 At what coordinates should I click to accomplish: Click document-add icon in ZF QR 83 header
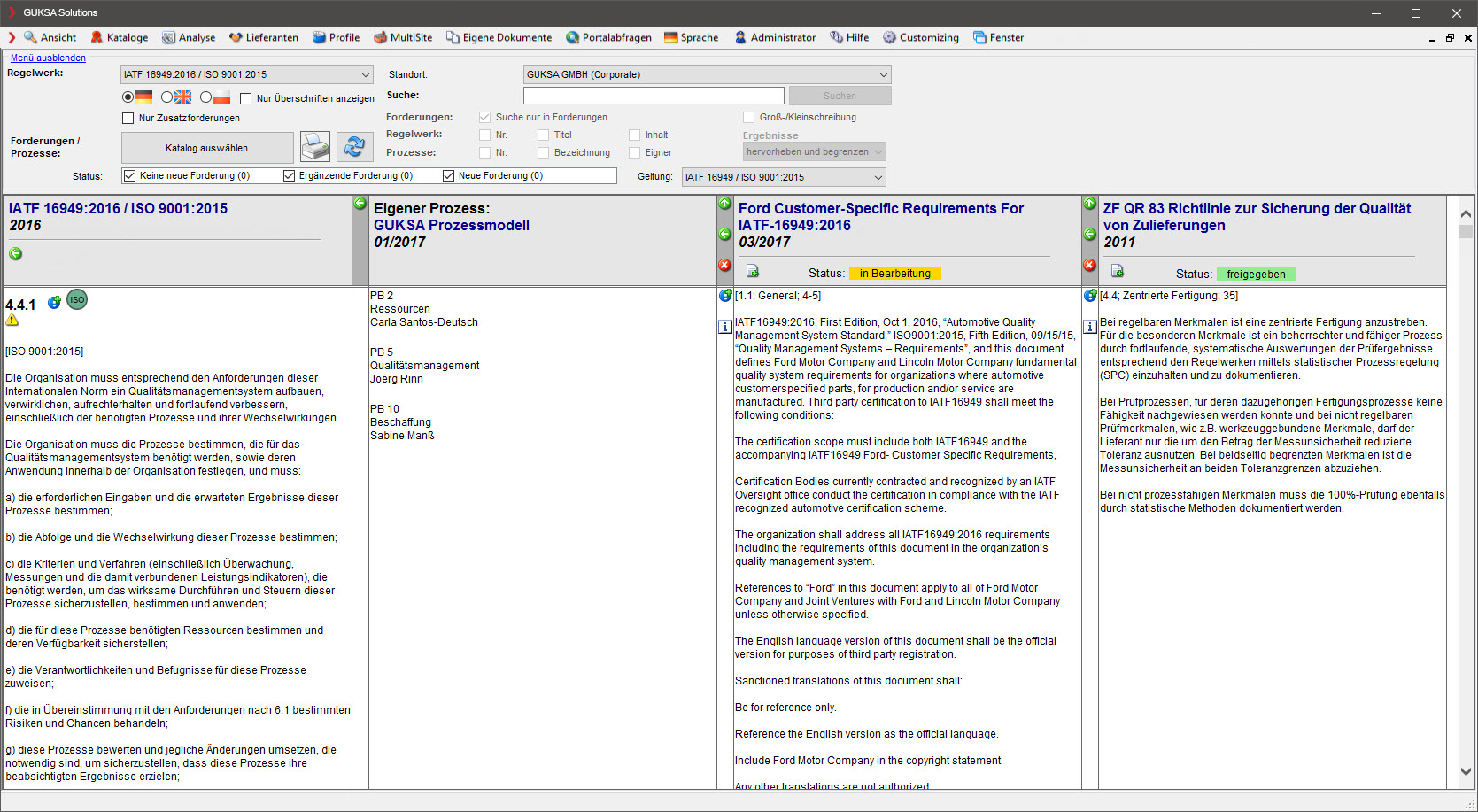pos(1117,271)
